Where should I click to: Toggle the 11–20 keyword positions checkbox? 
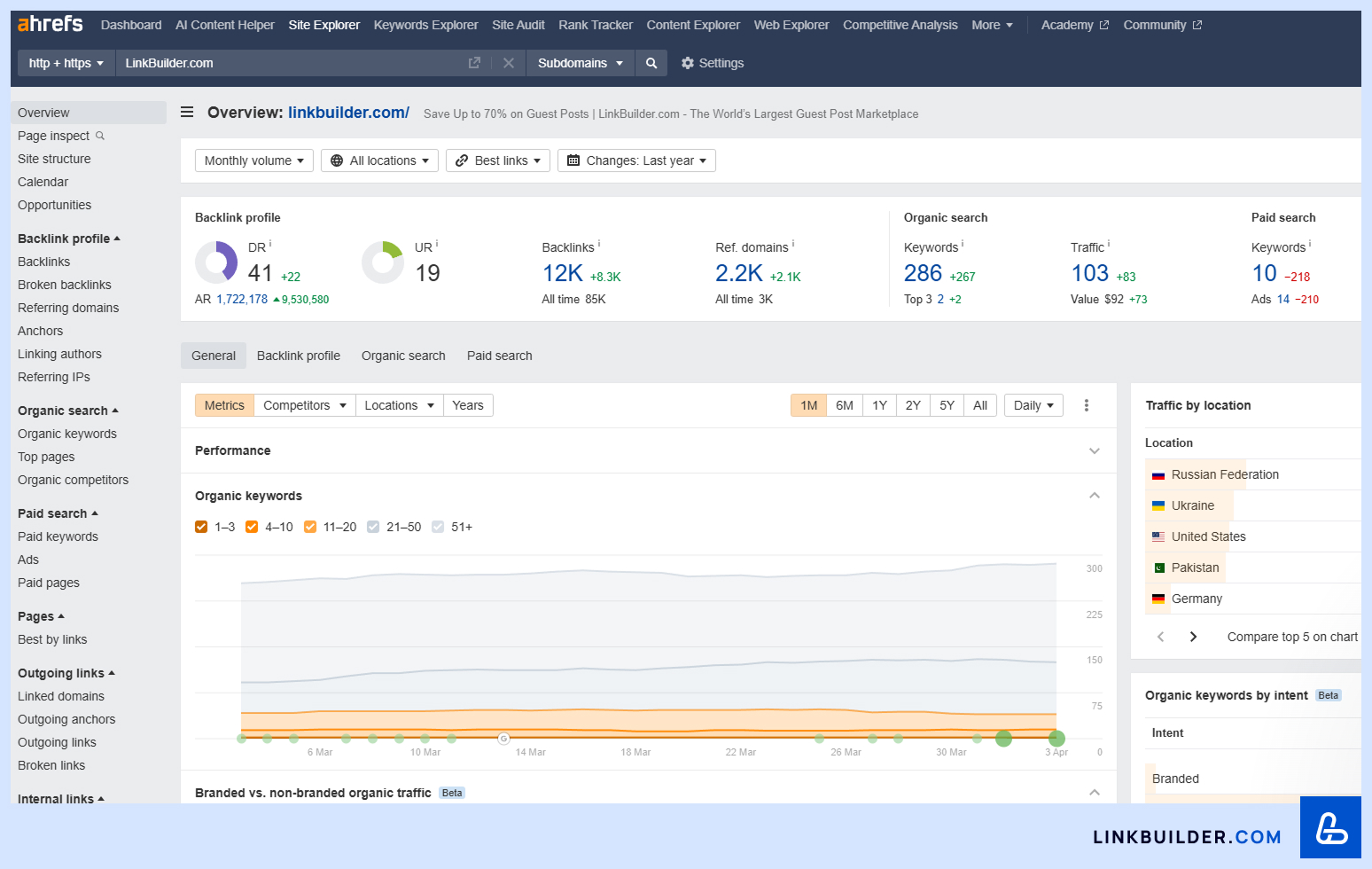[310, 527]
